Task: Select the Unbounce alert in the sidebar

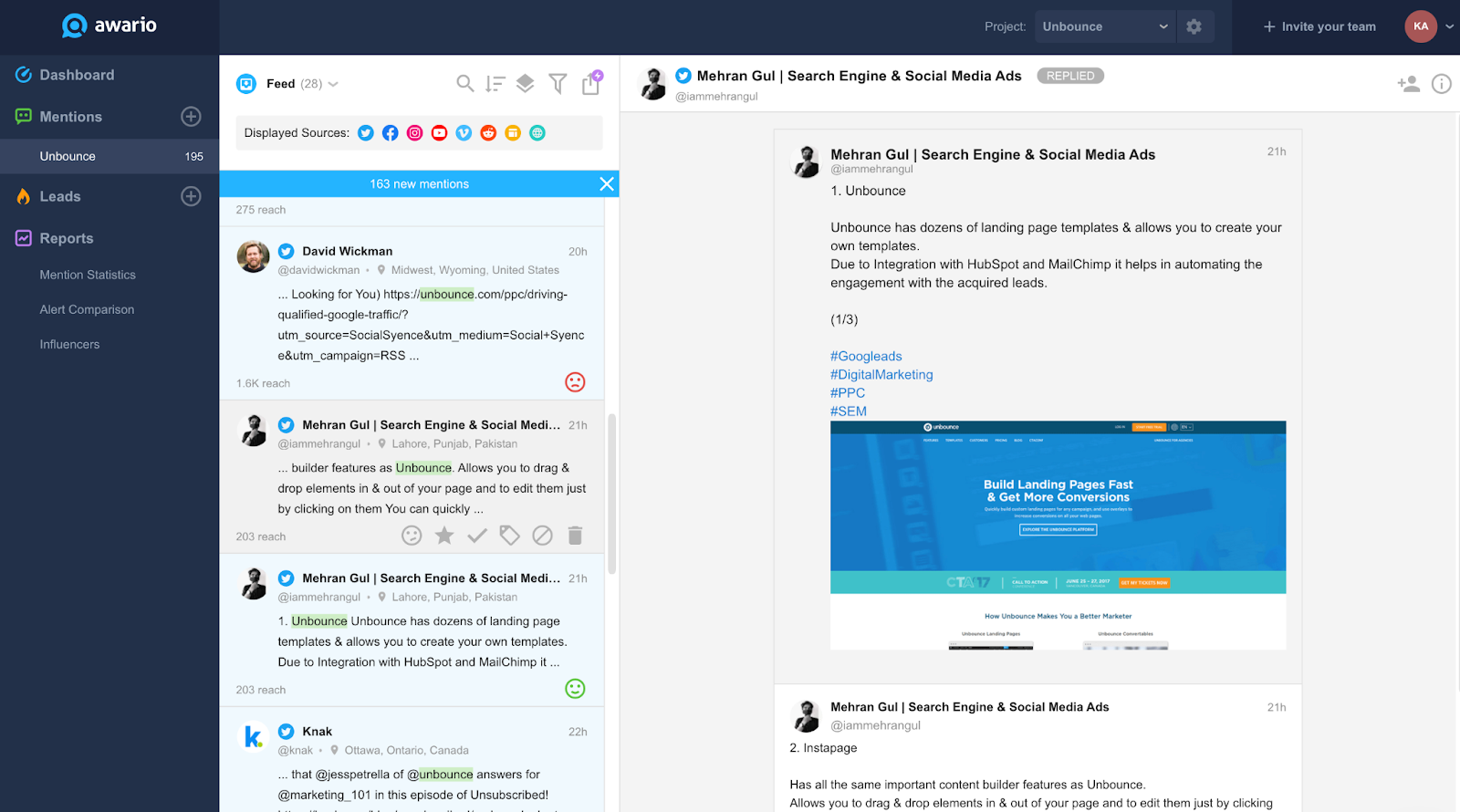Action: pyautogui.click(x=109, y=156)
